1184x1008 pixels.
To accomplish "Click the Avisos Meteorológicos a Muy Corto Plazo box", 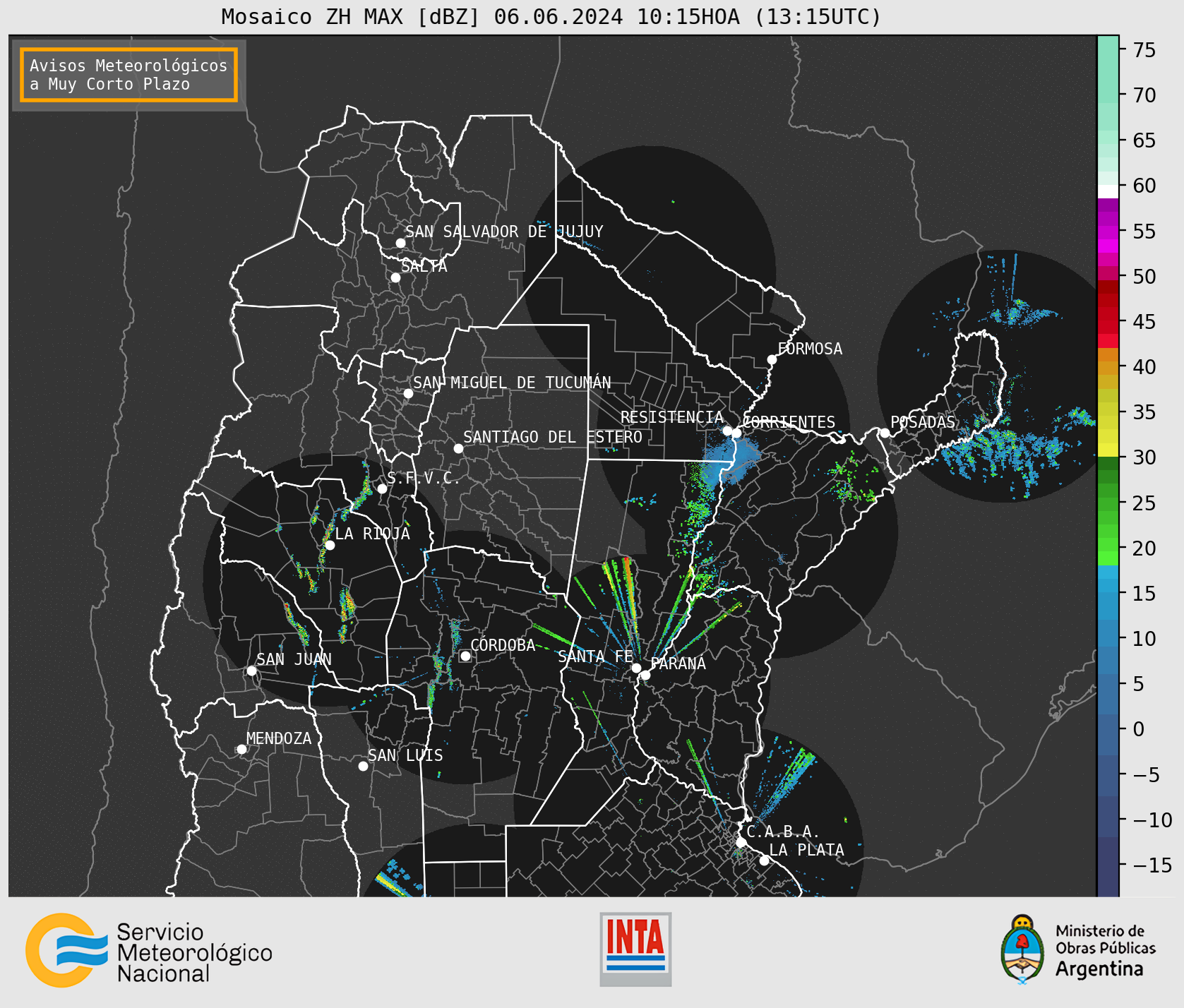I will point(128,75).
